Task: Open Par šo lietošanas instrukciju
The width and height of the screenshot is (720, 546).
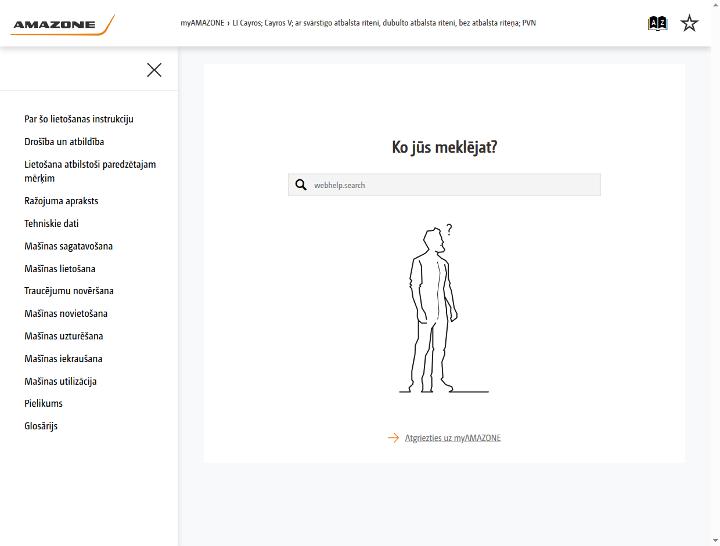Action: [x=79, y=119]
